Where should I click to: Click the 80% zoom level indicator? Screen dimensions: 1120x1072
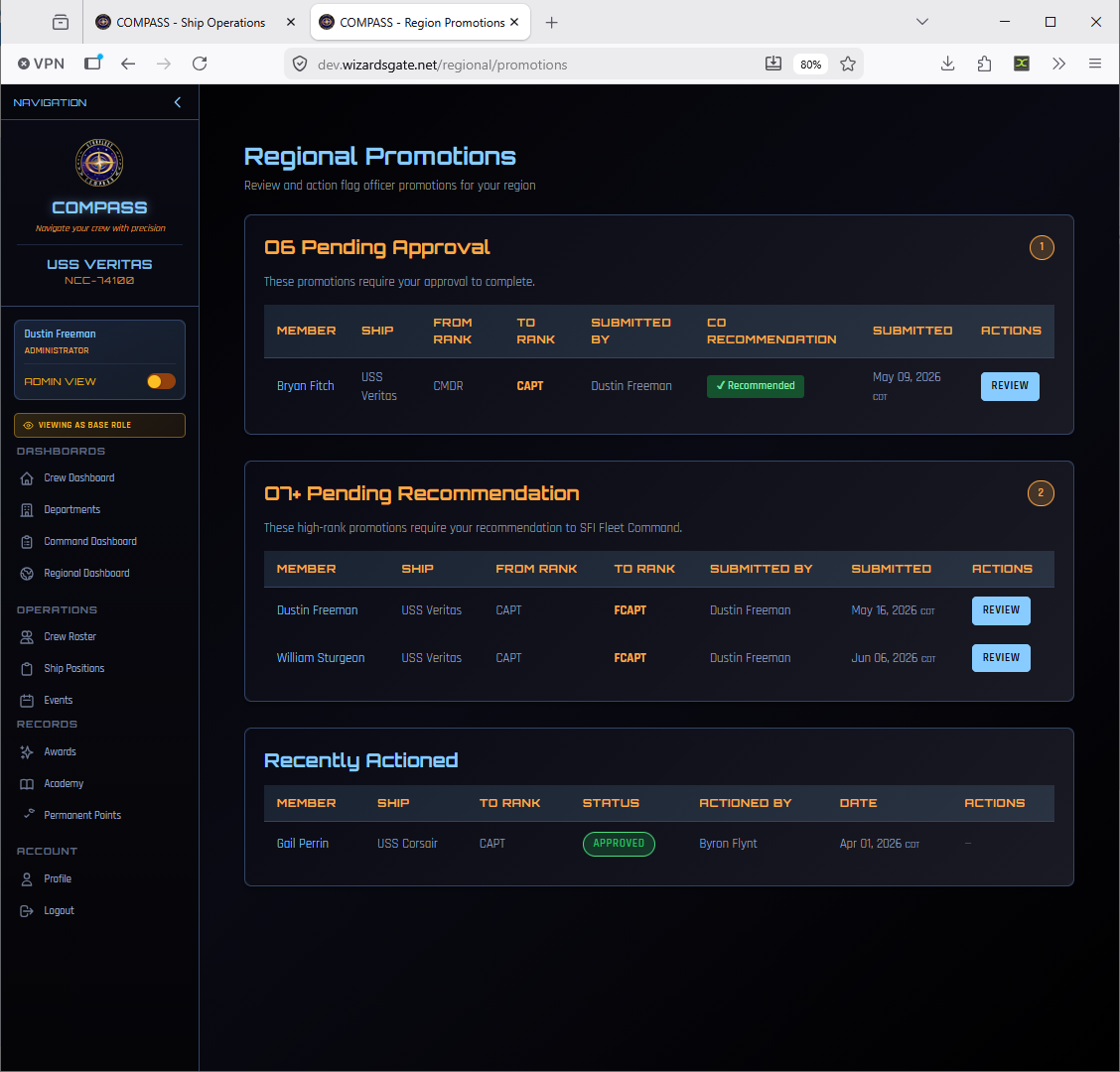click(x=810, y=65)
